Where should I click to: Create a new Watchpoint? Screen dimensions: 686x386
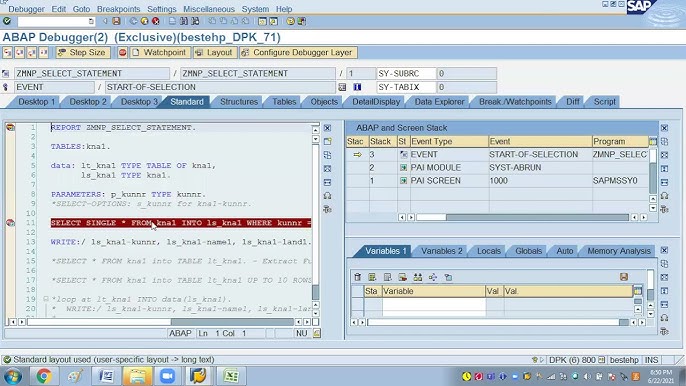pos(159,53)
